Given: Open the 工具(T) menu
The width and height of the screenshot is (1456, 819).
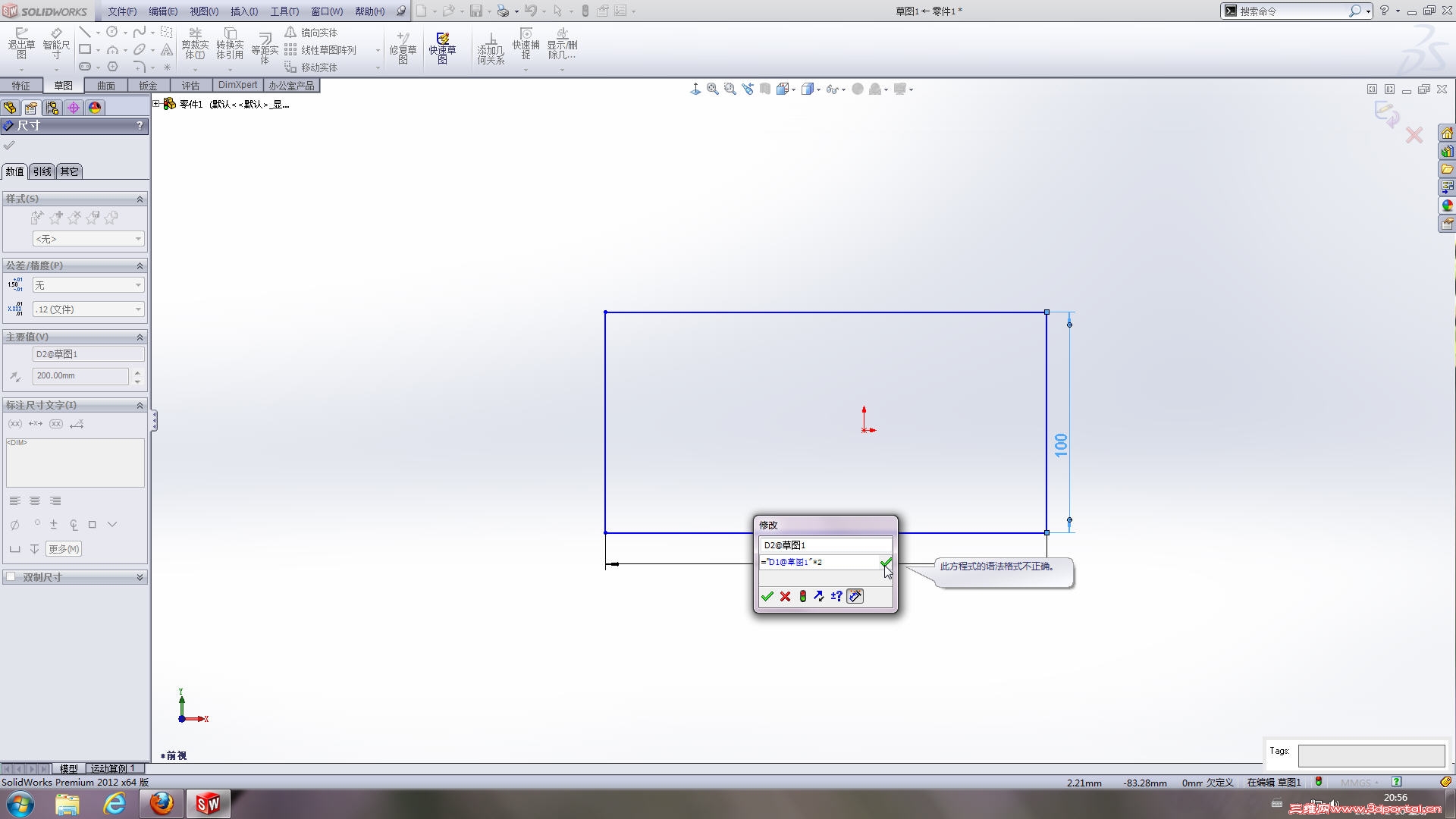Looking at the screenshot, I should pyautogui.click(x=284, y=11).
